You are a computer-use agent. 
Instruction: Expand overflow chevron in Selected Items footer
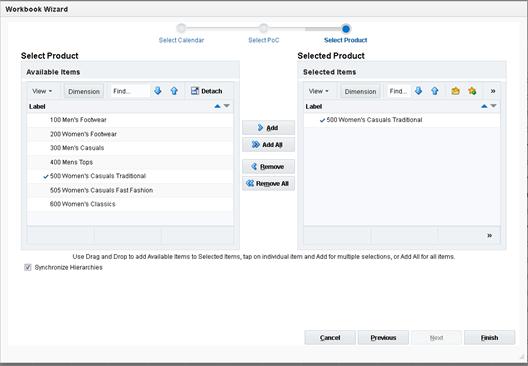(x=490, y=235)
